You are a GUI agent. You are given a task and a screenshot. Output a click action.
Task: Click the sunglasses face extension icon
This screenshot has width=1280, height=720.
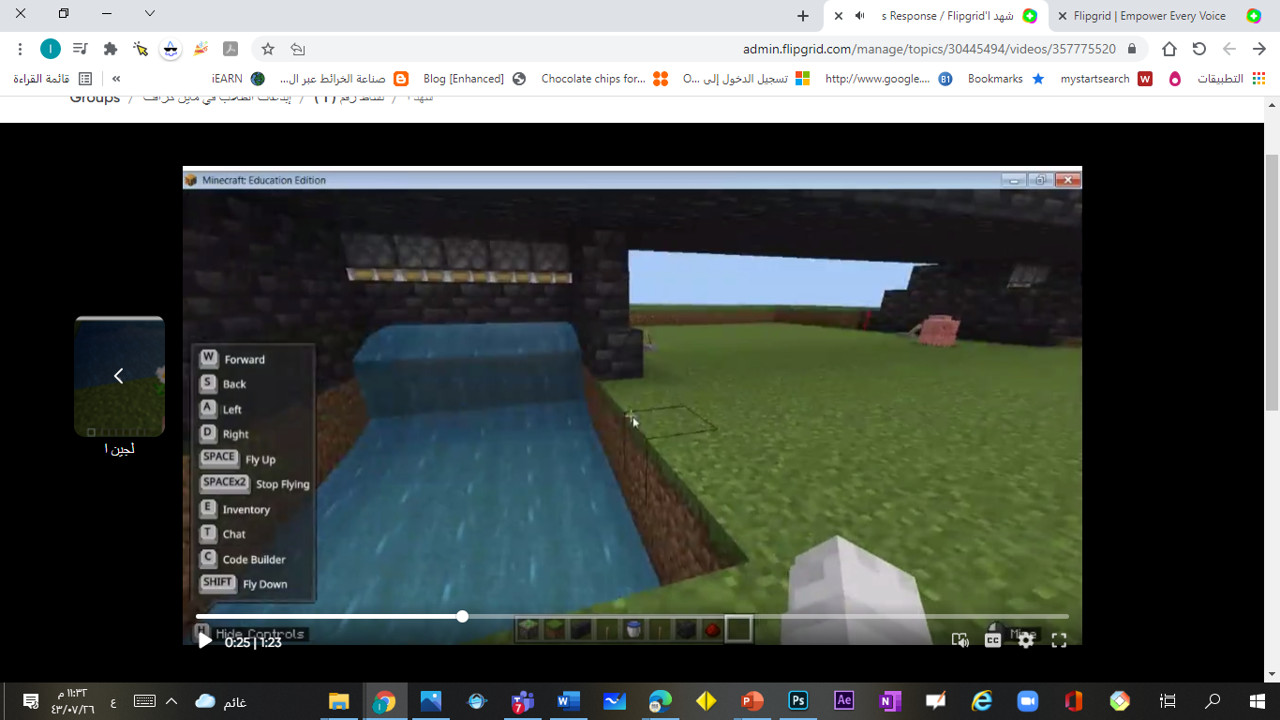171,48
